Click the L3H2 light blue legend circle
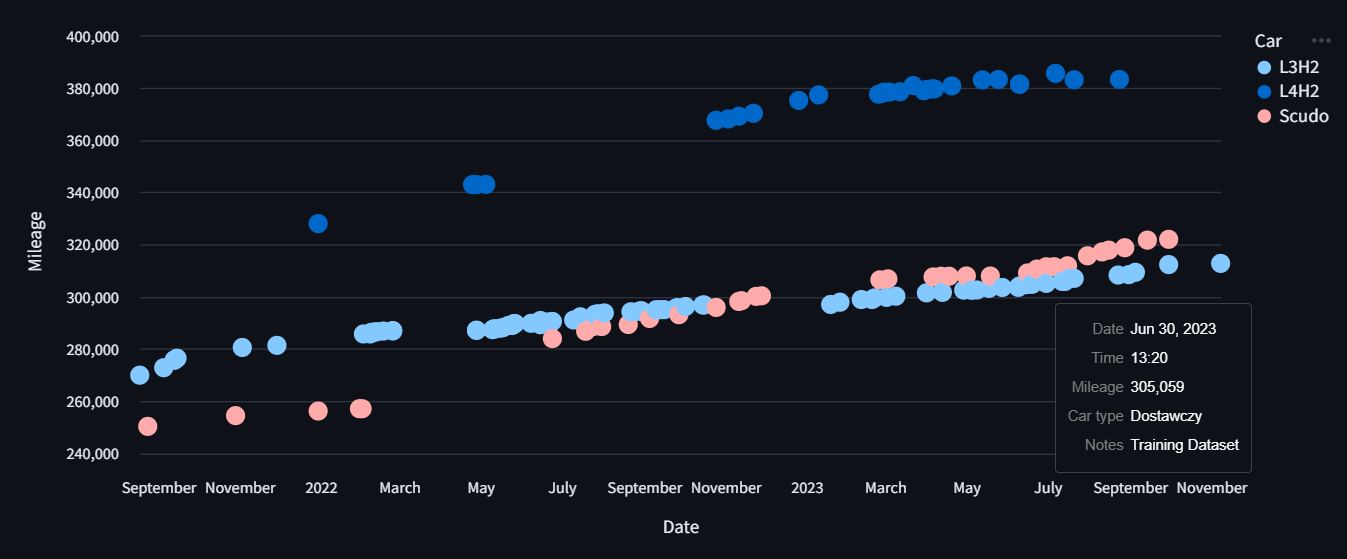1347x559 pixels. click(x=1264, y=68)
